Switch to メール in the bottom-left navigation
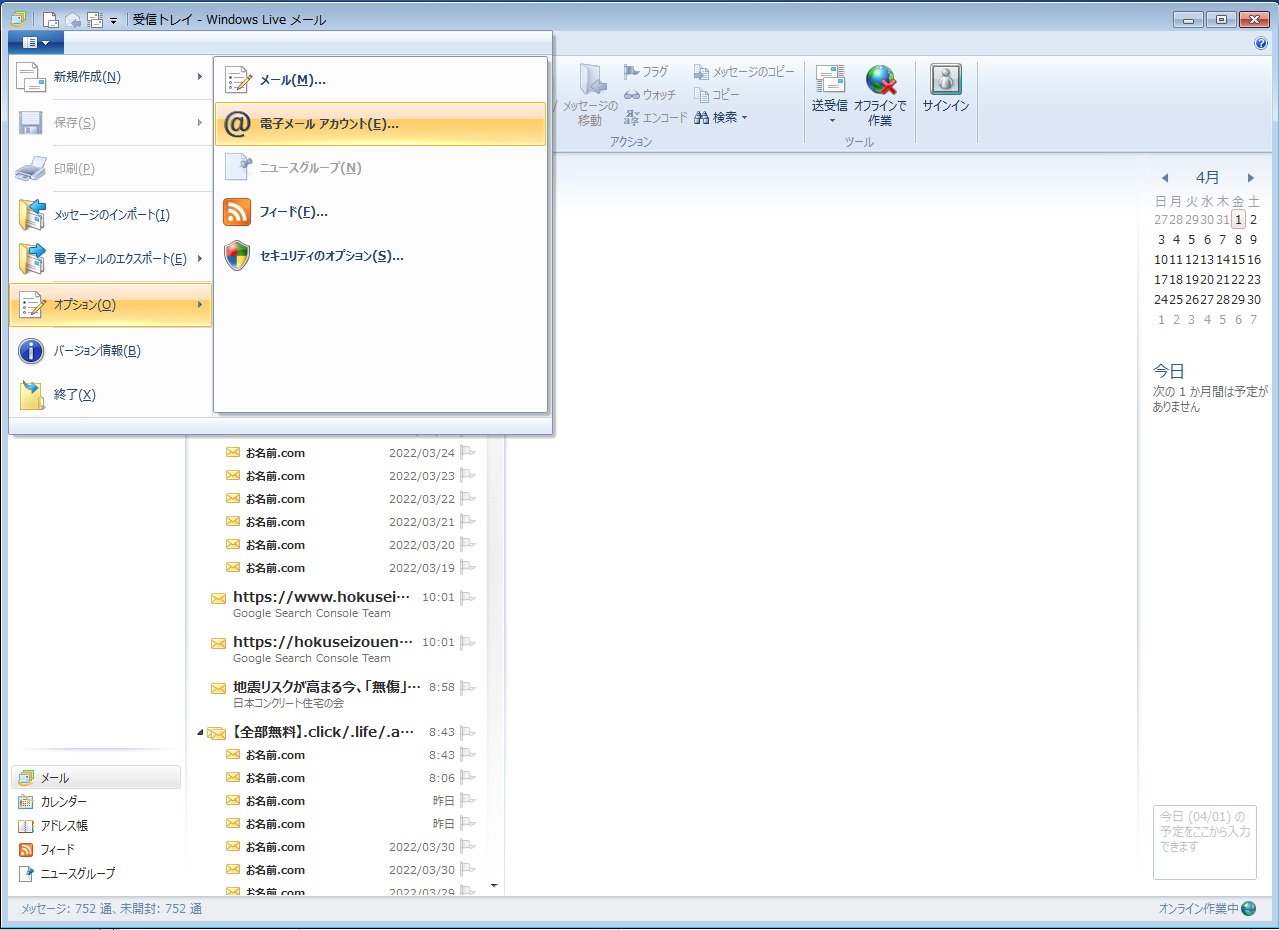The height and width of the screenshot is (930, 1279). (x=96, y=778)
